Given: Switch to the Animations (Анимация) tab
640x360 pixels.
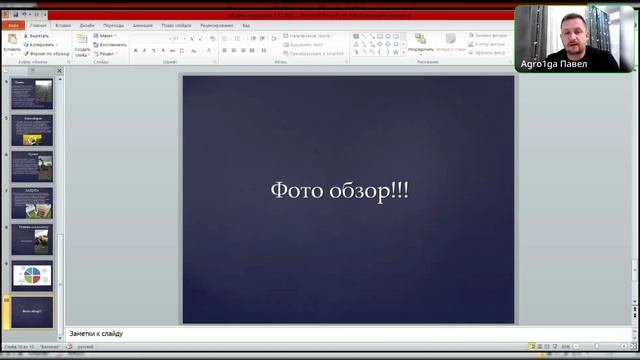Looking at the screenshot, I should pos(142,25).
